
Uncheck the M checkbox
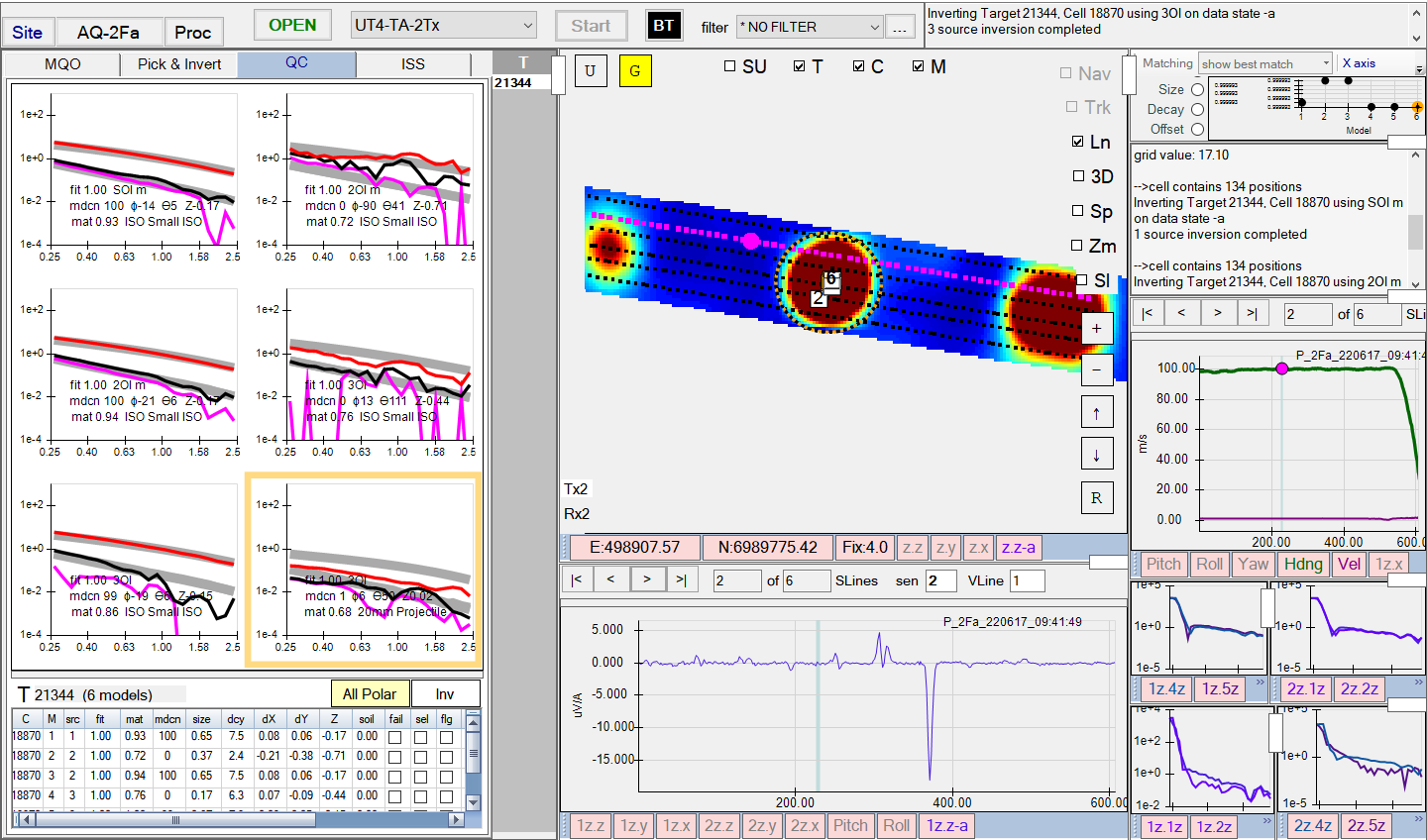(x=919, y=66)
